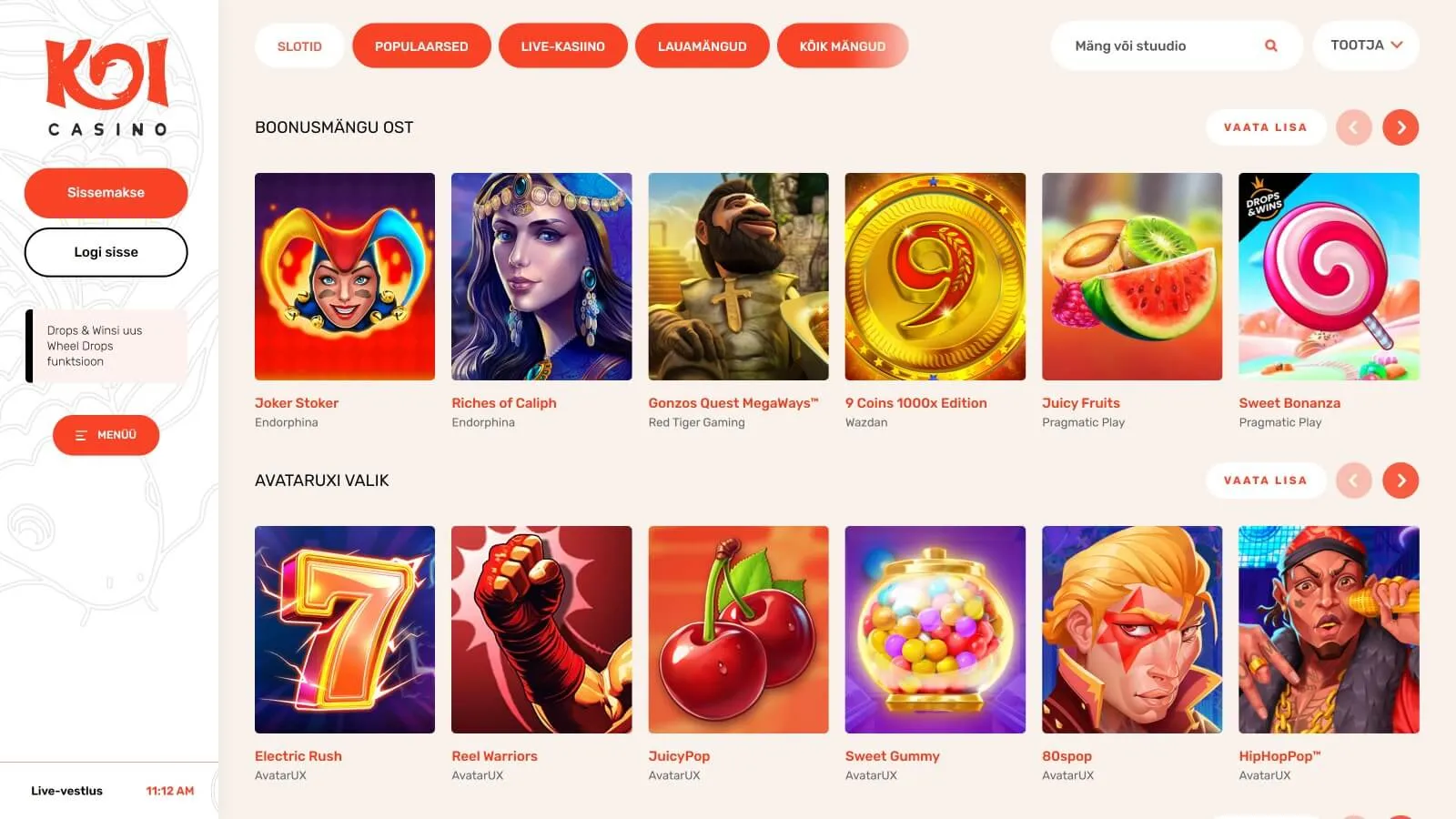This screenshot has width=1456, height=819.
Task: Select the Slotid tab
Action: pyautogui.click(x=299, y=46)
